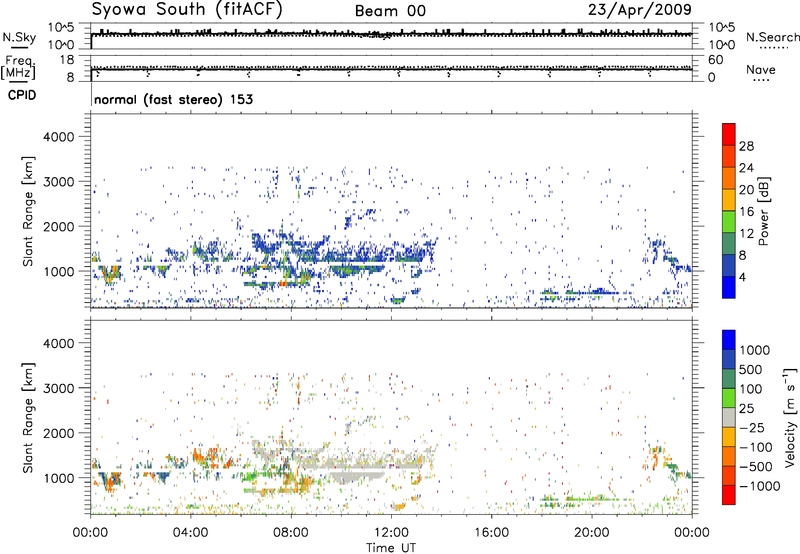Viewport: 800px width, 554px height.
Task: Click the 'Freq. [MHz]' axis label
Action: pos(18,68)
